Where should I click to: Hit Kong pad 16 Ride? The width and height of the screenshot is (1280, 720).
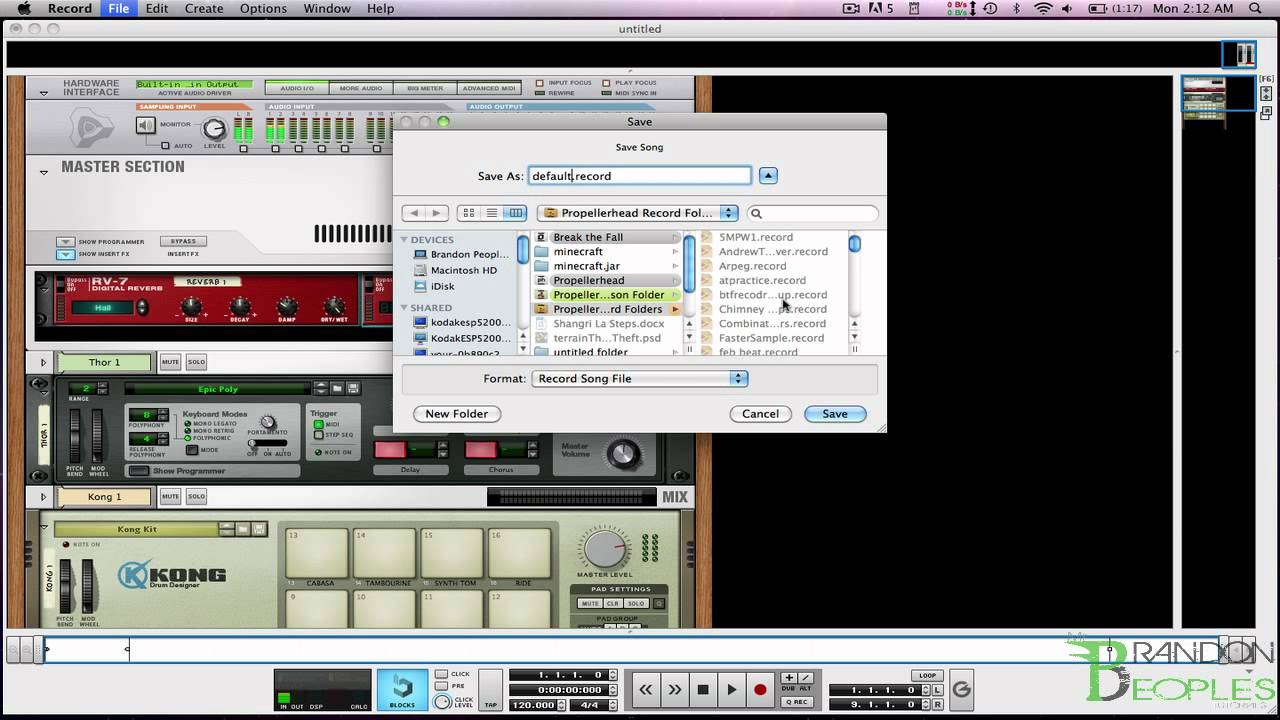point(519,553)
